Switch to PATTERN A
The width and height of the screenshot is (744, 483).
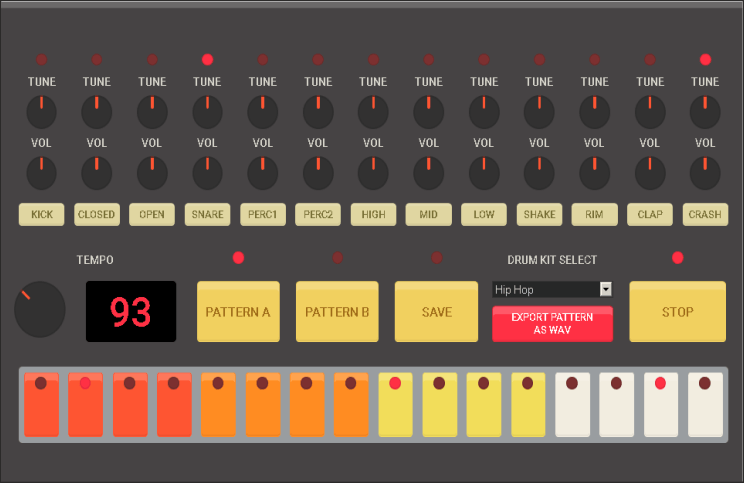[x=238, y=312]
